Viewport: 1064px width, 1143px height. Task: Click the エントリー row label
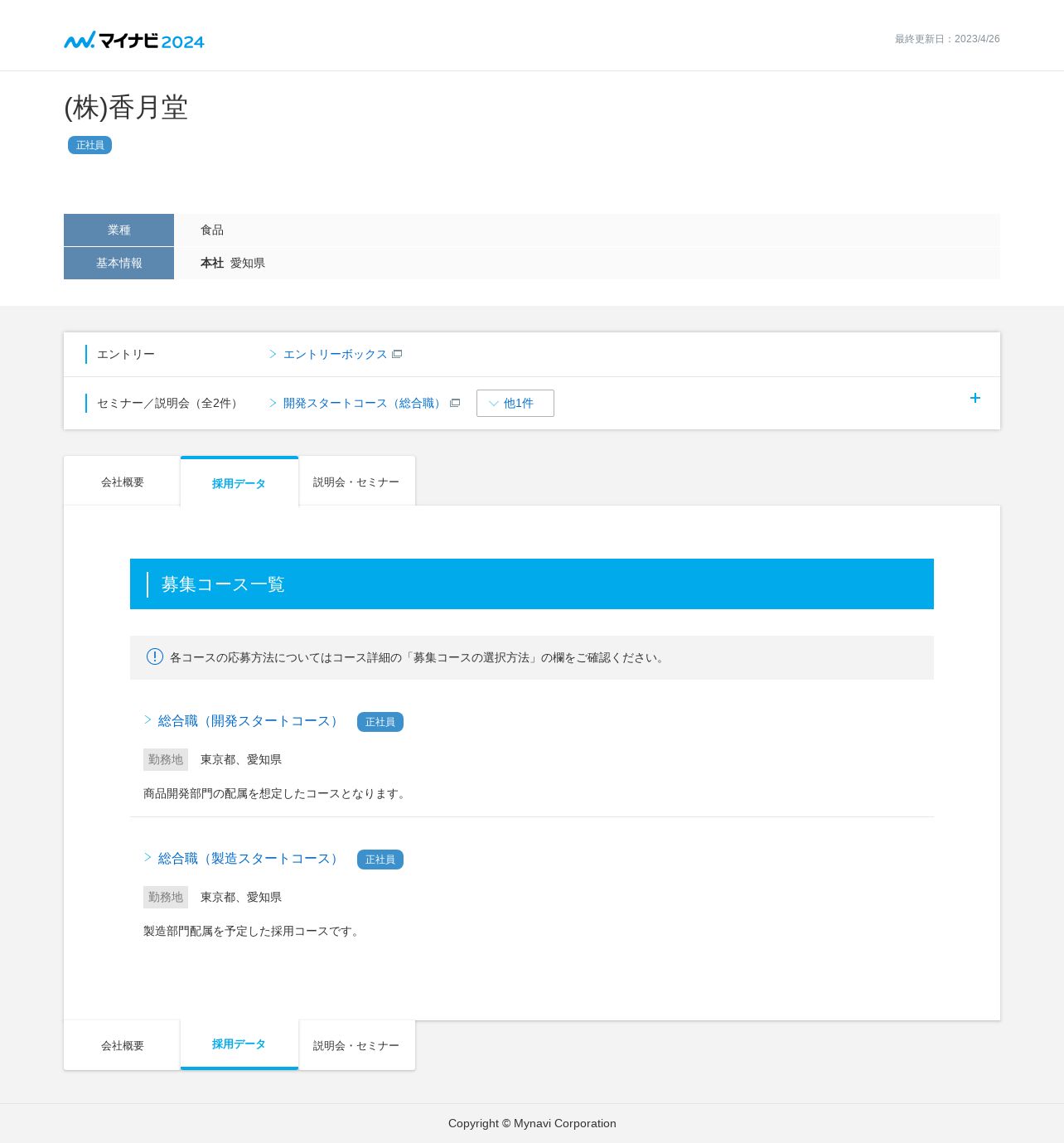[x=126, y=354]
